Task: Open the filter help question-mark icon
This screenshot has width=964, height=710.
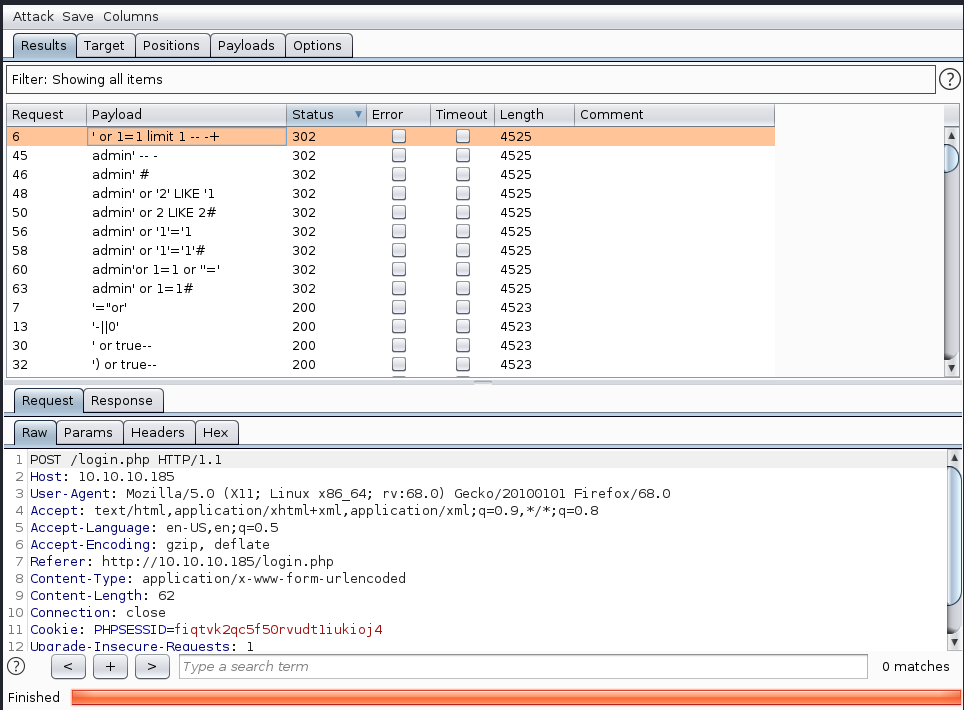Action: click(x=949, y=79)
